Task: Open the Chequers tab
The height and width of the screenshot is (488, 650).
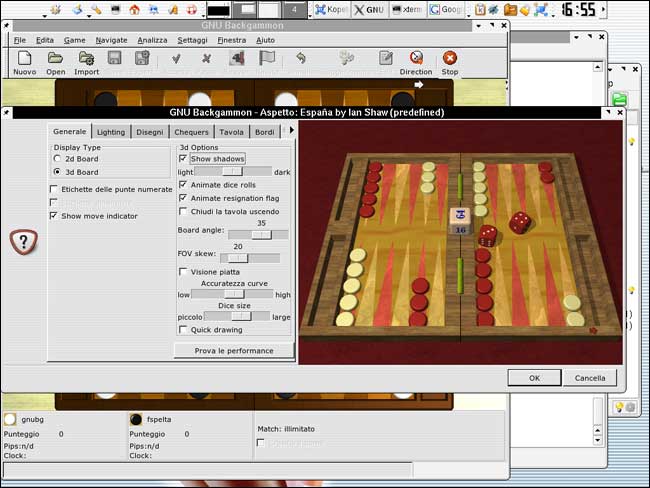Action: pyautogui.click(x=191, y=132)
